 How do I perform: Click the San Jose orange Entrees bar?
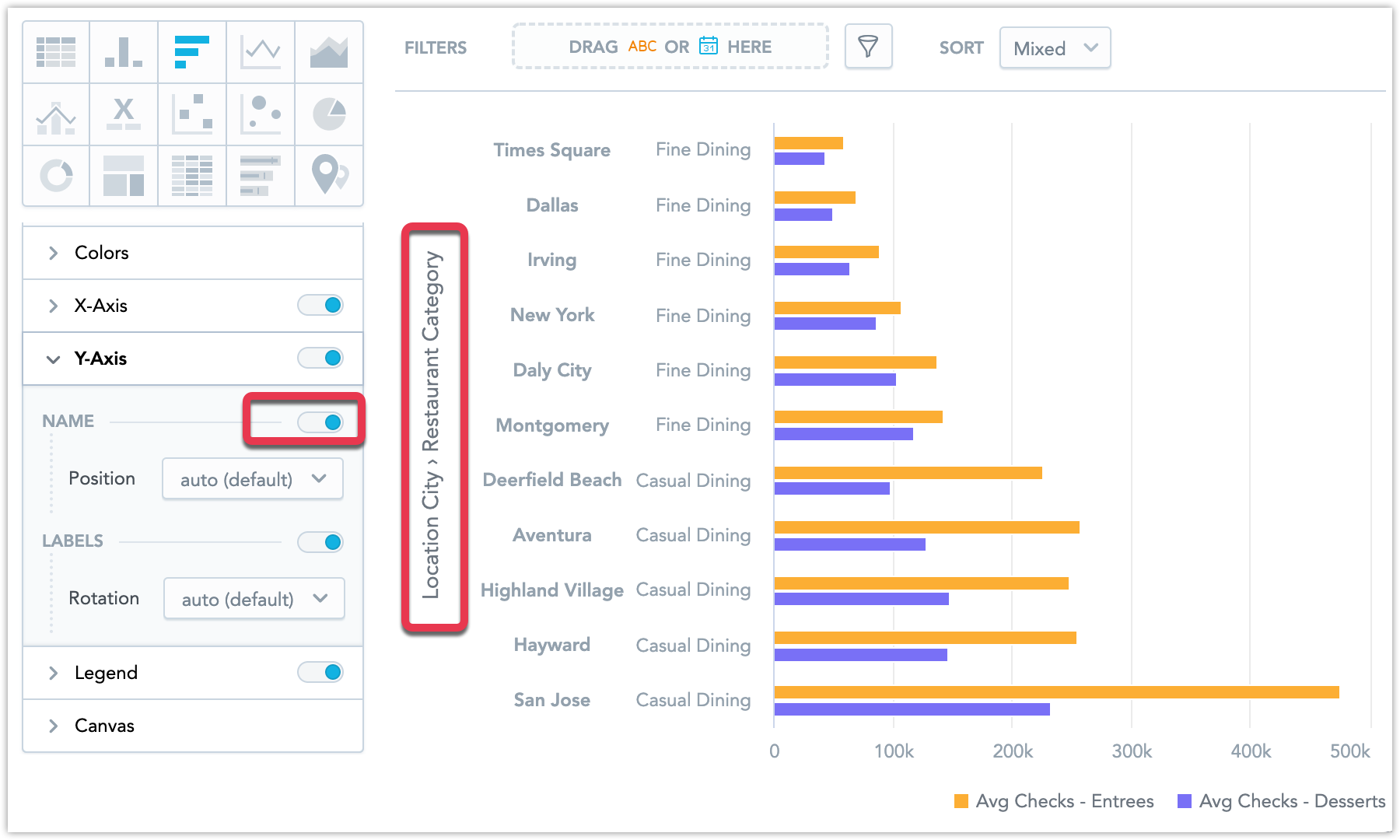[1056, 691]
